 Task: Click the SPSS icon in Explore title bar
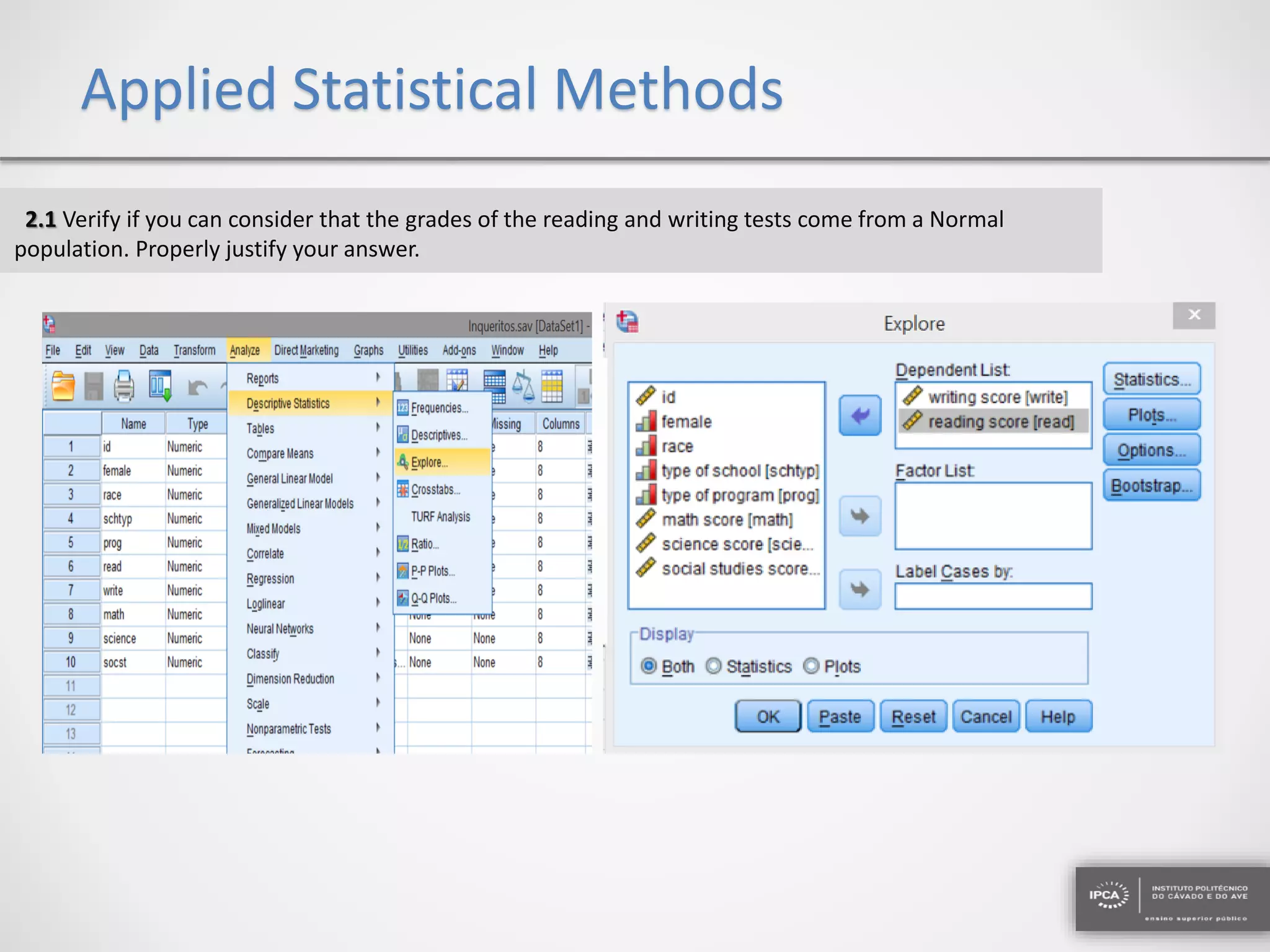pyautogui.click(x=628, y=322)
